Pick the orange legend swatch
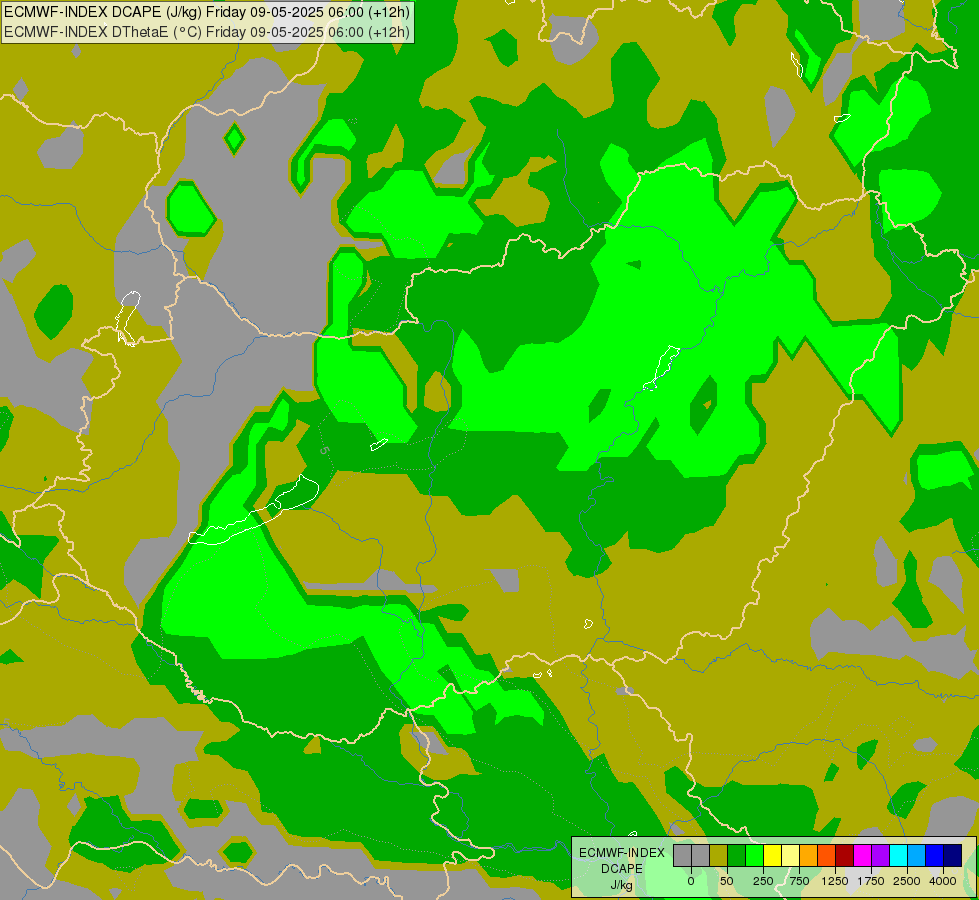This screenshot has height=900, width=979. pyautogui.click(x=809, y=856)
